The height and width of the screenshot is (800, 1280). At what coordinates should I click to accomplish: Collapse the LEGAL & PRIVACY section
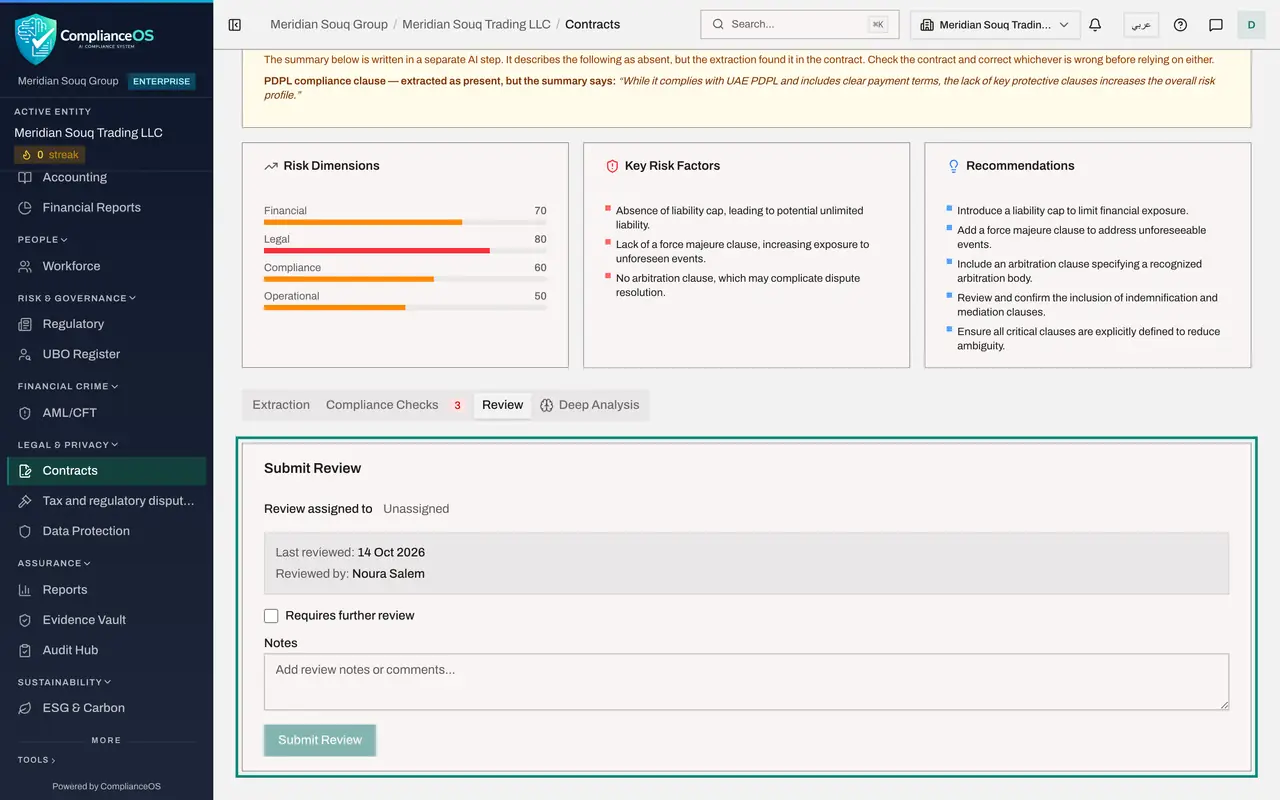tap(68, 445)
